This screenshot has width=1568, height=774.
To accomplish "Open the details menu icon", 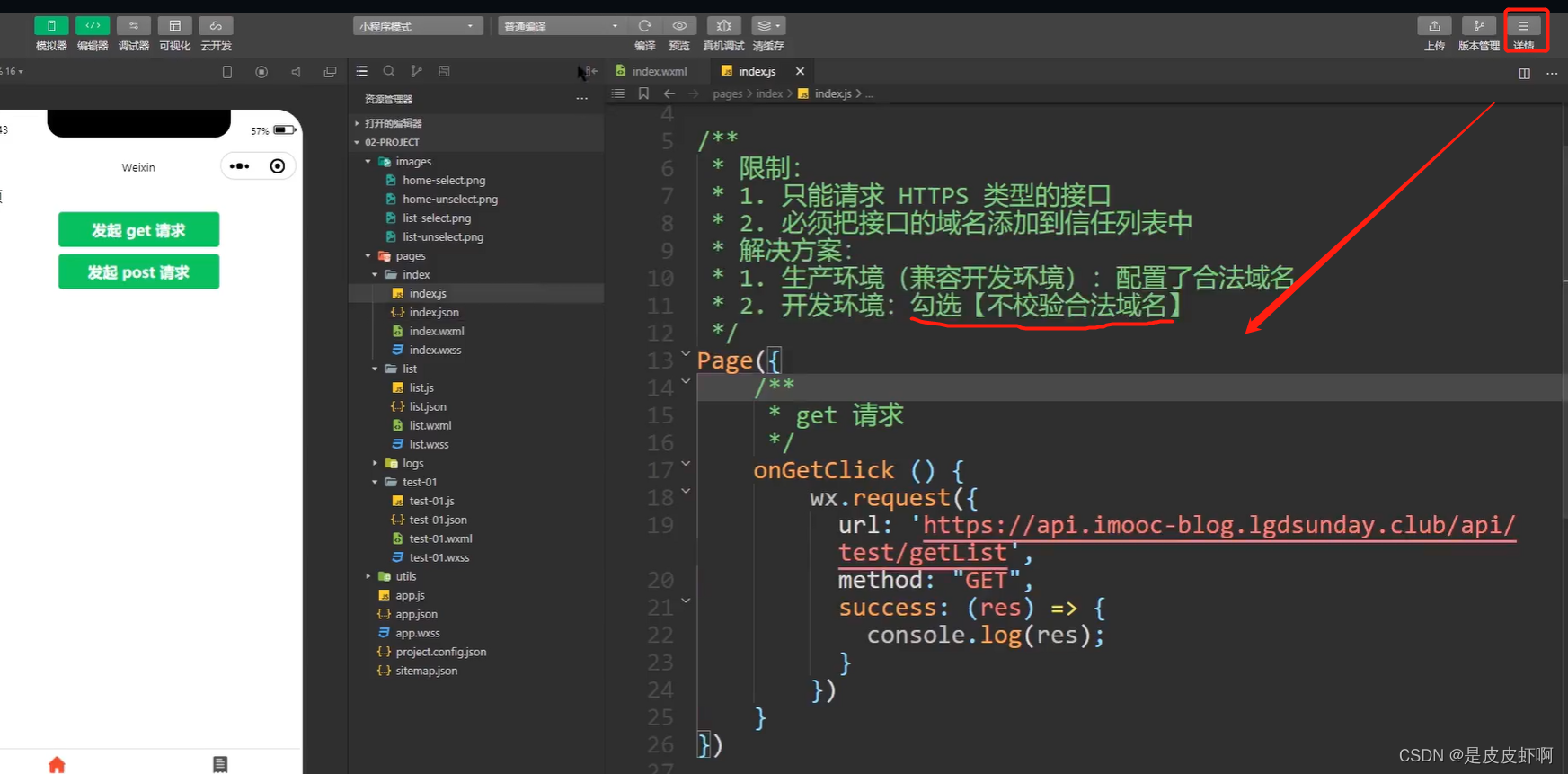I will click(x=1523, y=26).
